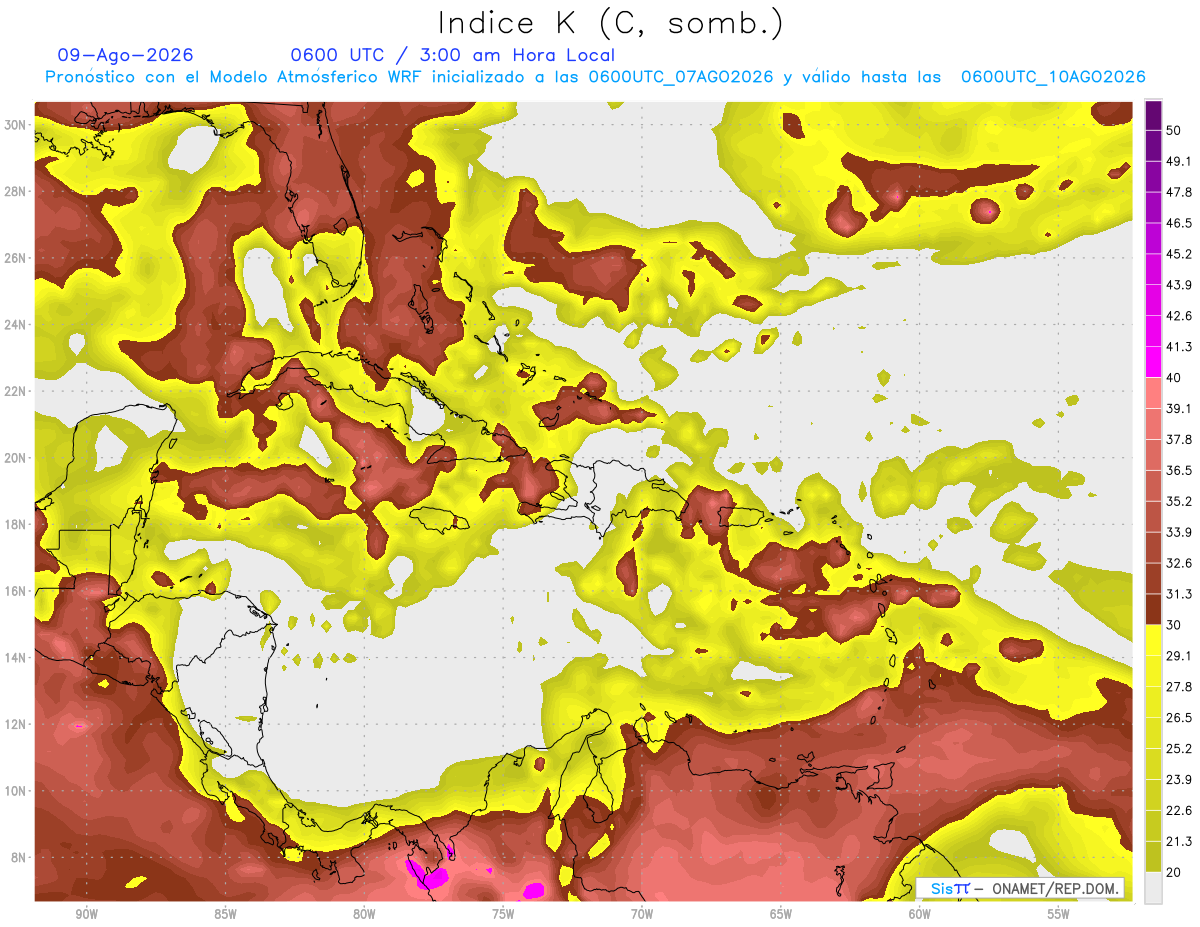Click the latitude label '24N'

click(x=16, y=325)
